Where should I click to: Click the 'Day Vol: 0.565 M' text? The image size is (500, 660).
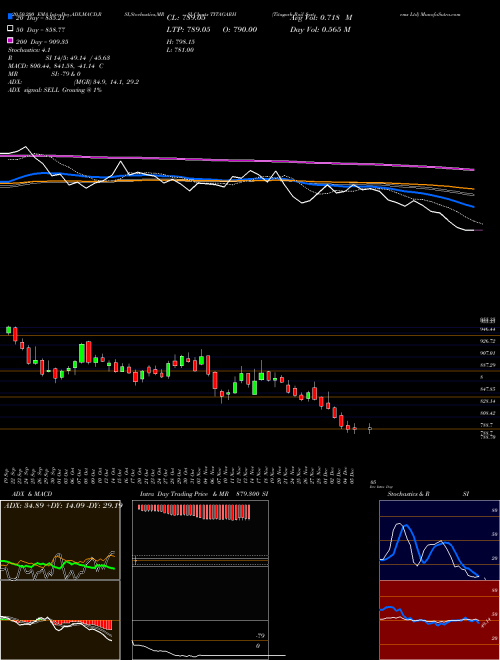(x=320, y=29)
